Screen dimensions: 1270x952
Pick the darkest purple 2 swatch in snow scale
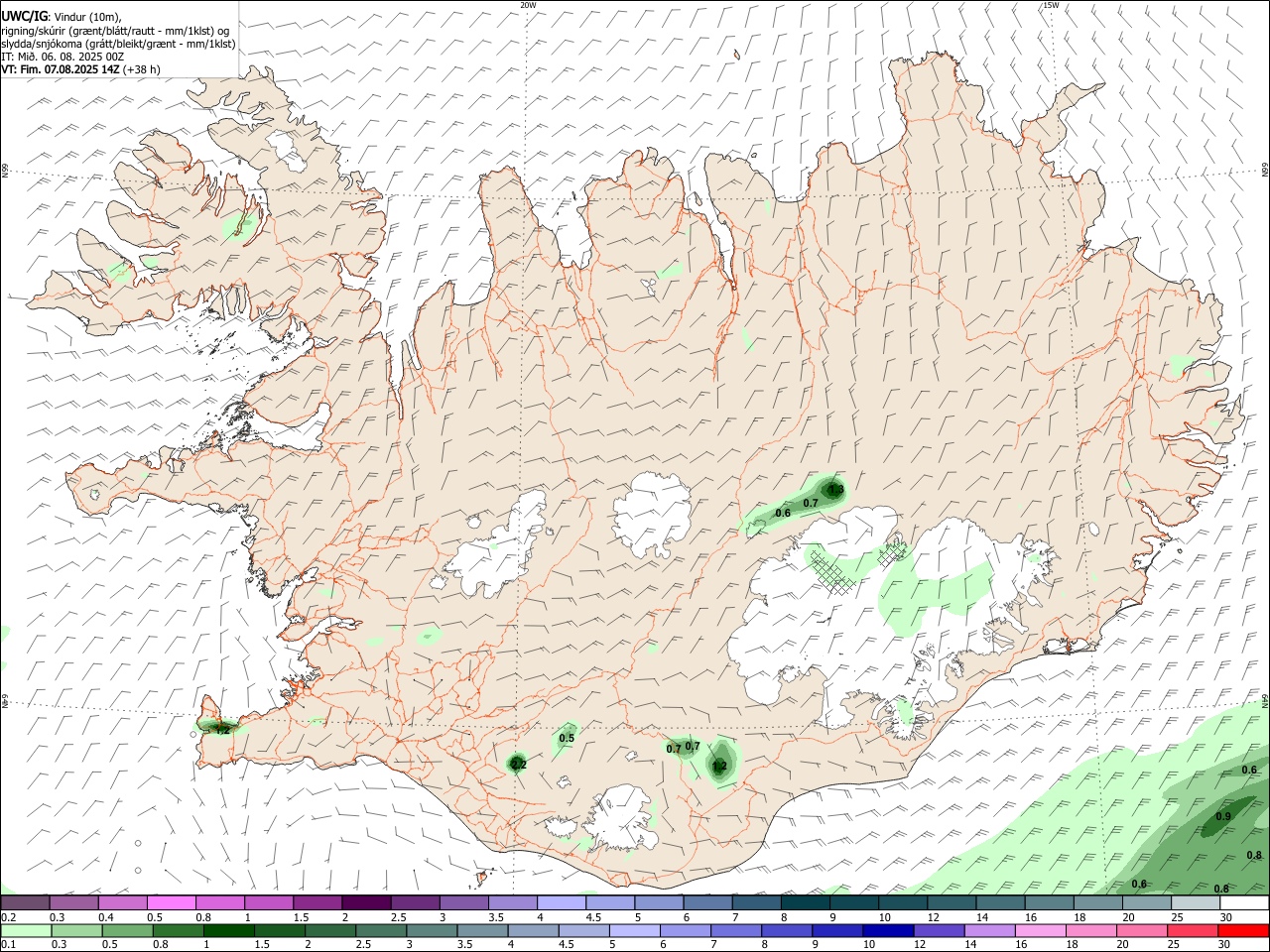(366, 903)
